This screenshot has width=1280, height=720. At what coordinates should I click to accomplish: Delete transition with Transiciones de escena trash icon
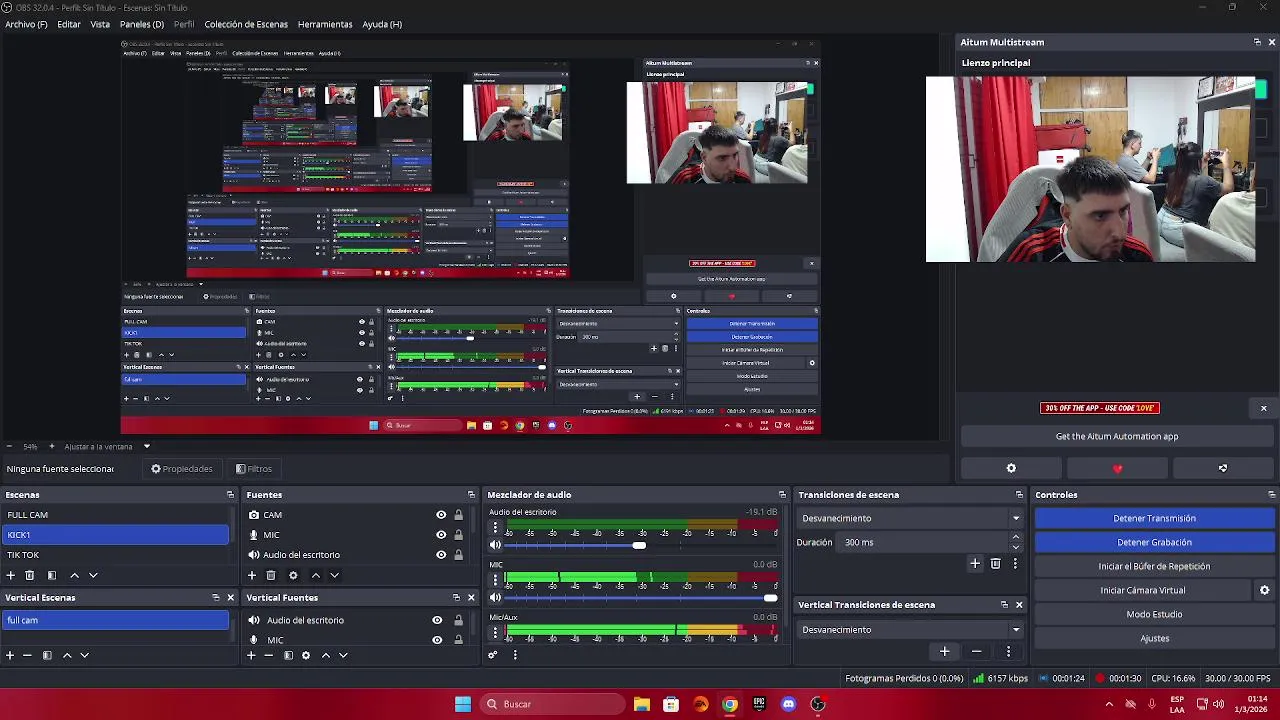tap(995, 564)
